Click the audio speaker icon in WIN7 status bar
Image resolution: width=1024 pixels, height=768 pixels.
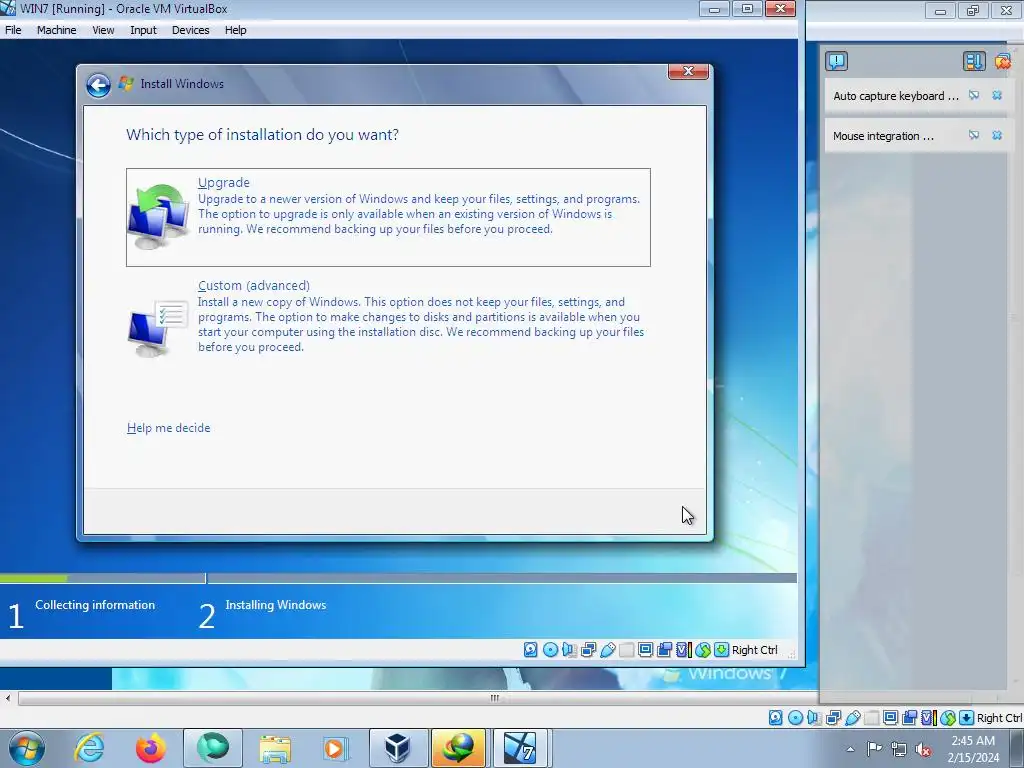pyautogui.click(x=569, y=650)
